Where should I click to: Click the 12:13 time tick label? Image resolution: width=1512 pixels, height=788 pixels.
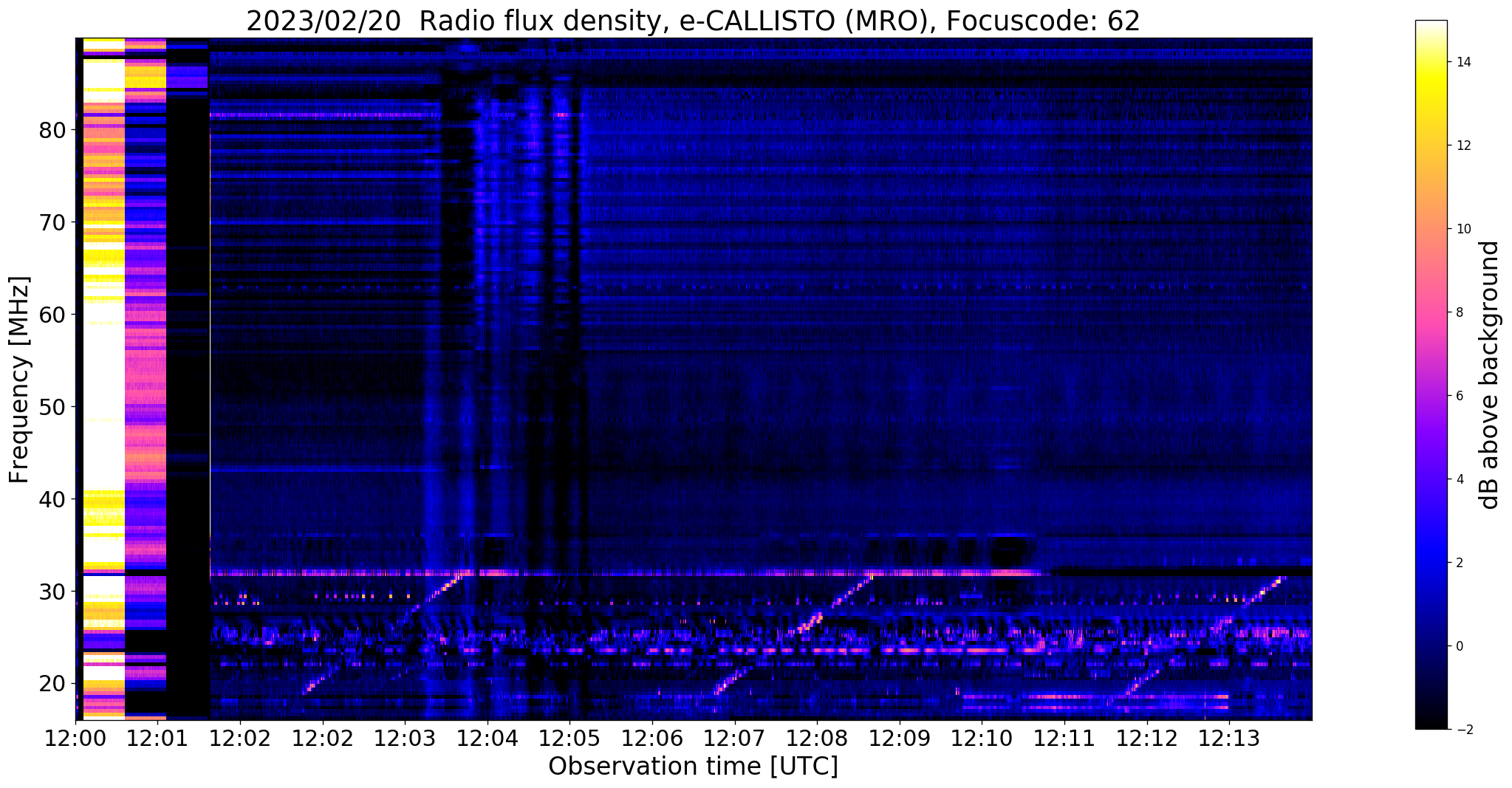pos(1229,738)
